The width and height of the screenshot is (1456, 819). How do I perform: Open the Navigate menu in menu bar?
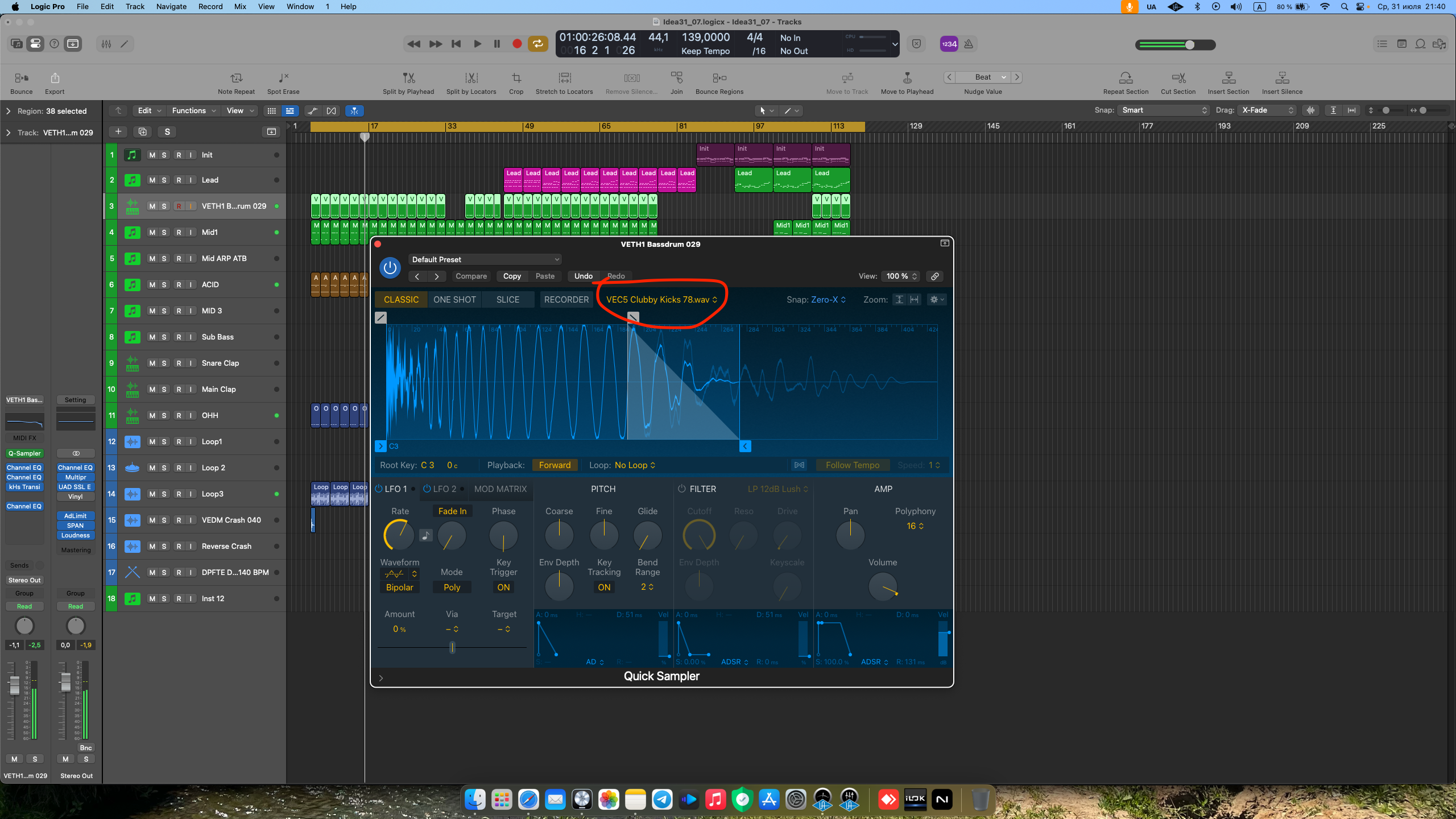tap(171, 6)
